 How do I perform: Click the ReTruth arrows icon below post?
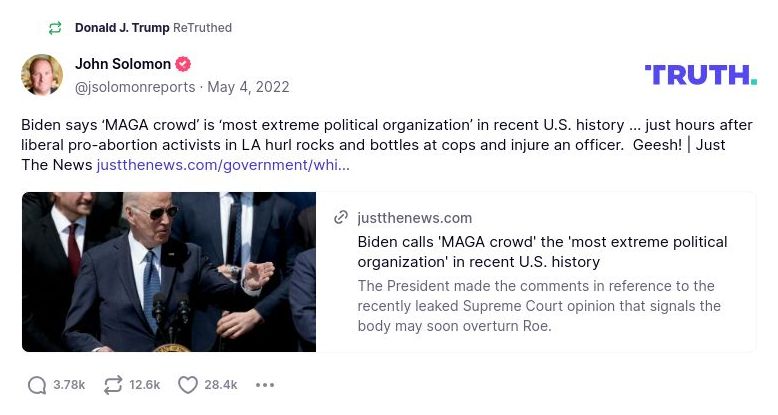(113, 385)
